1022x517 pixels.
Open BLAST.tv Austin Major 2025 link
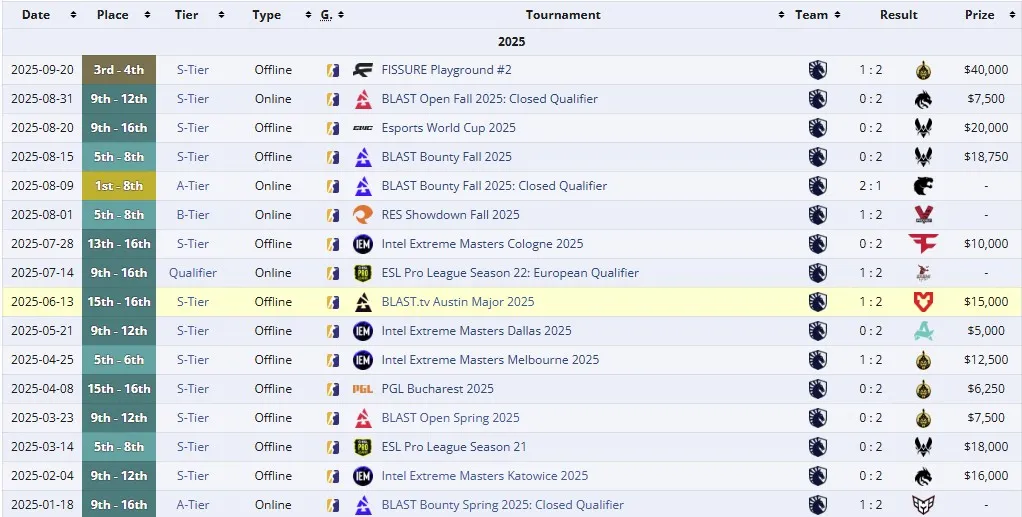[x=458, y=302]
